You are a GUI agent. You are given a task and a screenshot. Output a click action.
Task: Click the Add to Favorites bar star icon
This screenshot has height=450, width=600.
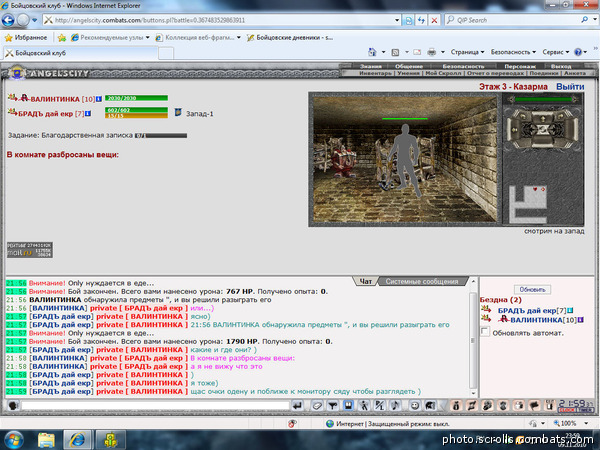pos(62,38)
